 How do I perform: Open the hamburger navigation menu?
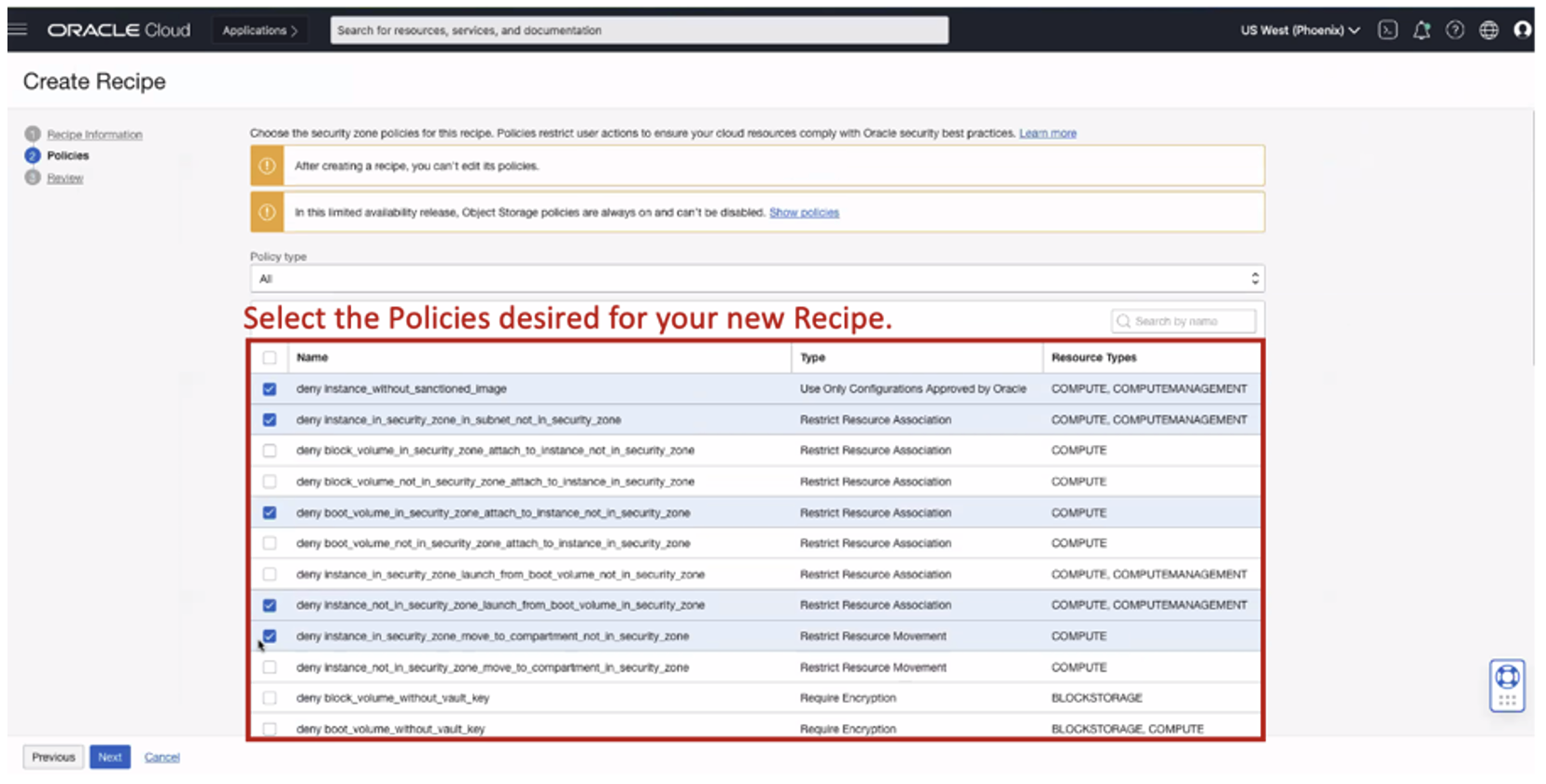pyautogui.click(x=18, y=29)
